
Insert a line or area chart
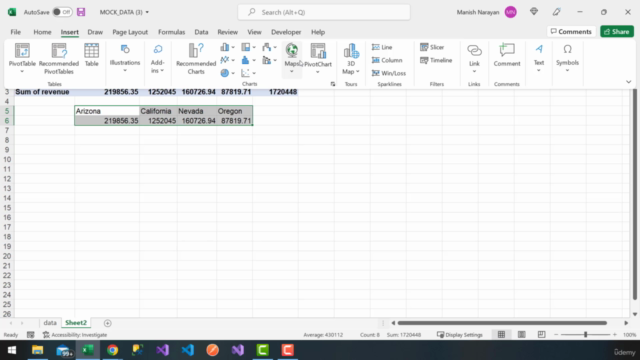point(227,60)
